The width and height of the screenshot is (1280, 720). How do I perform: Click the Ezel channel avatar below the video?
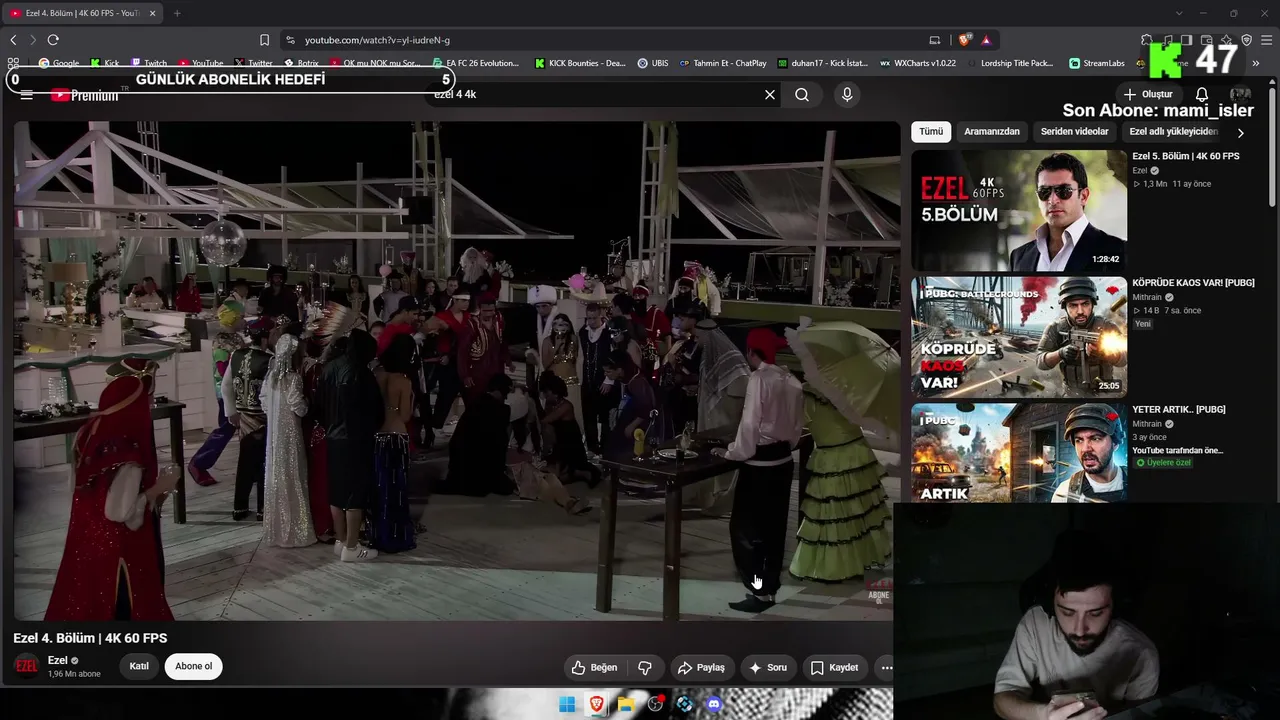pos(27,666)
